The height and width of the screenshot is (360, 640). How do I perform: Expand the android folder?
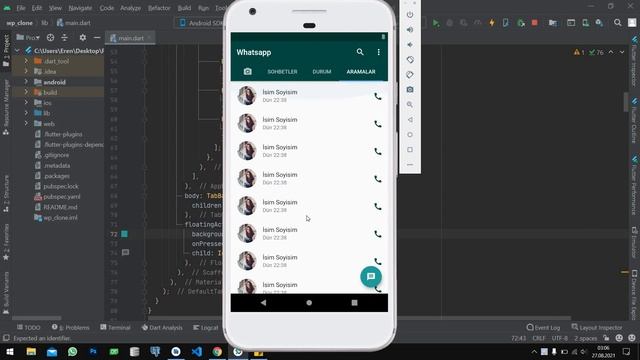click(x=26, y=82)
